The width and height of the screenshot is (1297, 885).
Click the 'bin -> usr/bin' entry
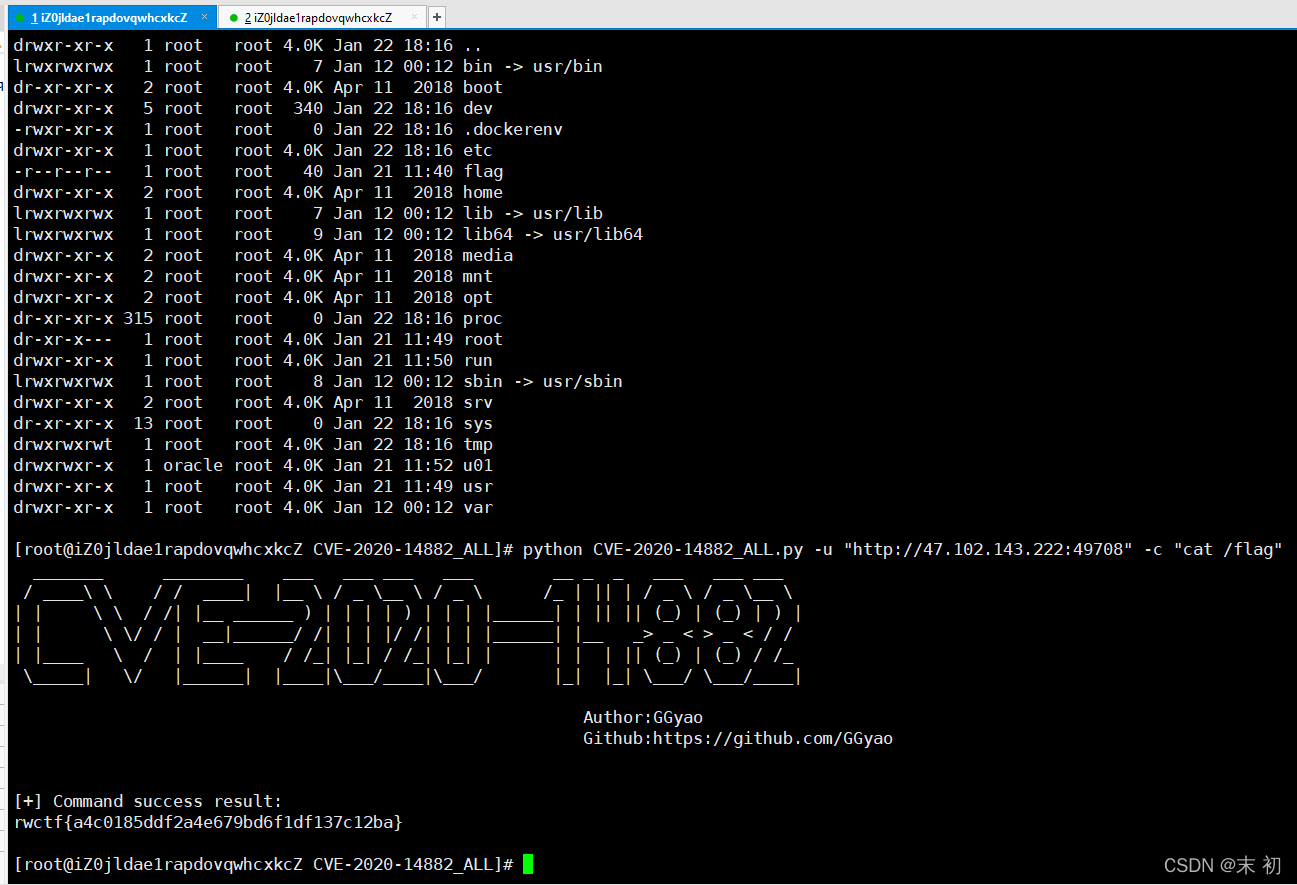point(532,66)
